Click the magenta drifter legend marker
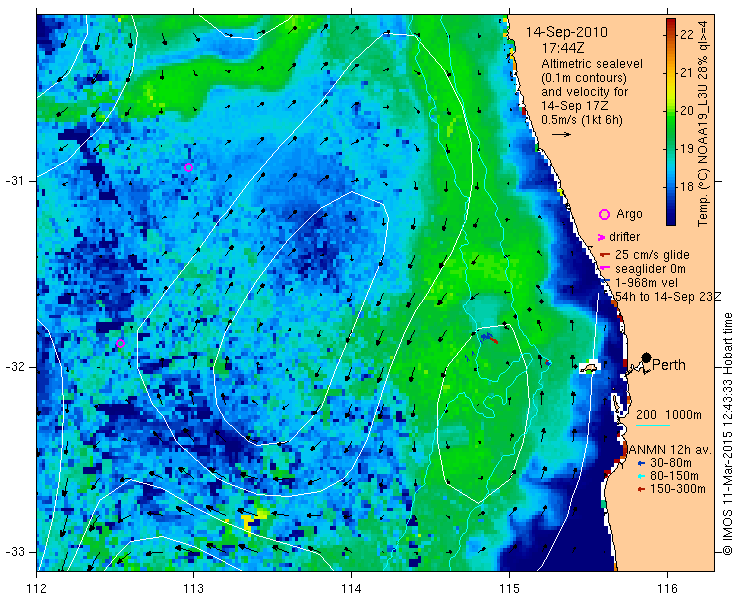 602,237
